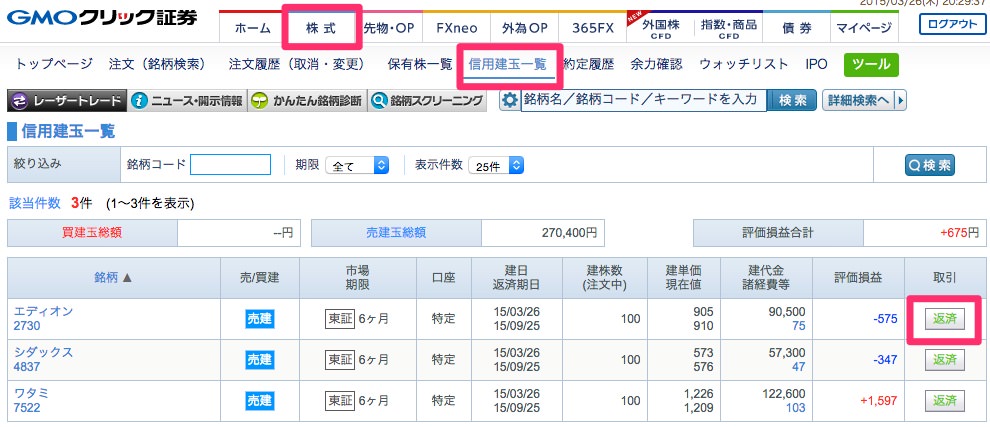
Task: Select the 株式 tab
Action: [x=321, y=28]
